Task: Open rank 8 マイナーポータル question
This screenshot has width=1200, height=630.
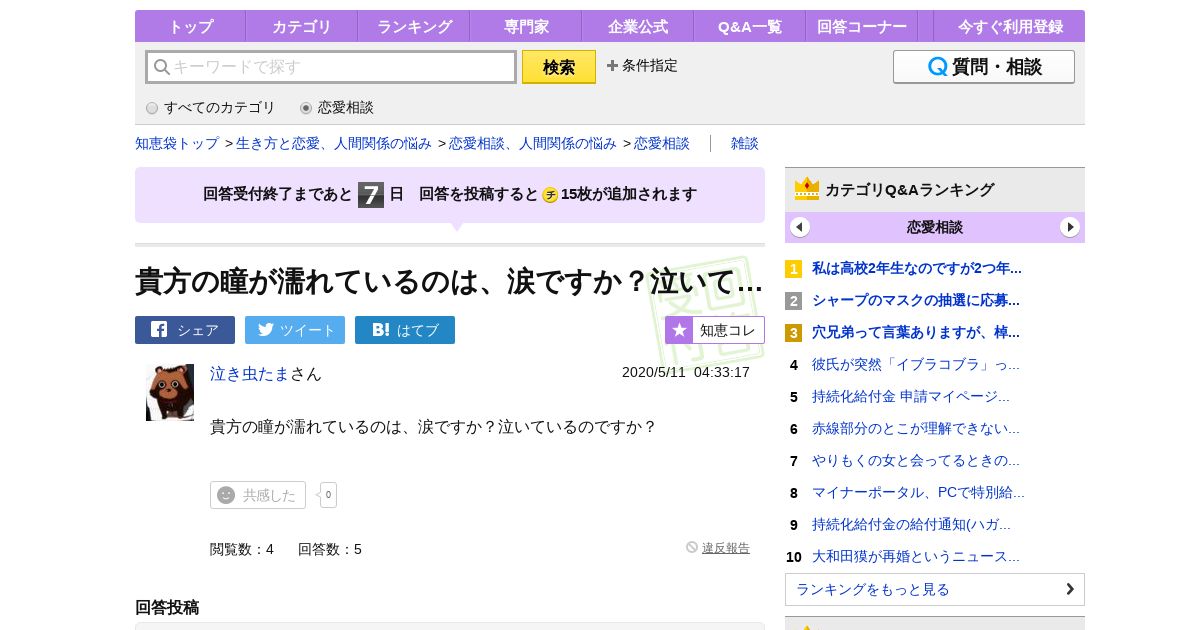Action: (x=918, y=492)
